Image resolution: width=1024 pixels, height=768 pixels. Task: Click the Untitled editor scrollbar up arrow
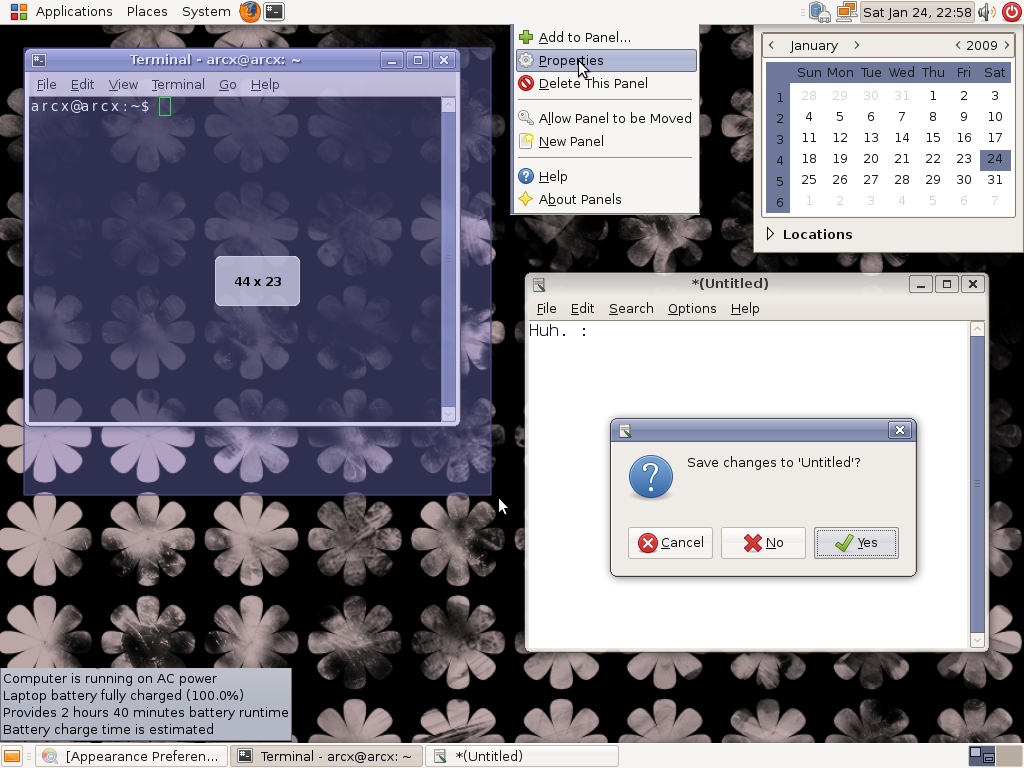(977, 329)
